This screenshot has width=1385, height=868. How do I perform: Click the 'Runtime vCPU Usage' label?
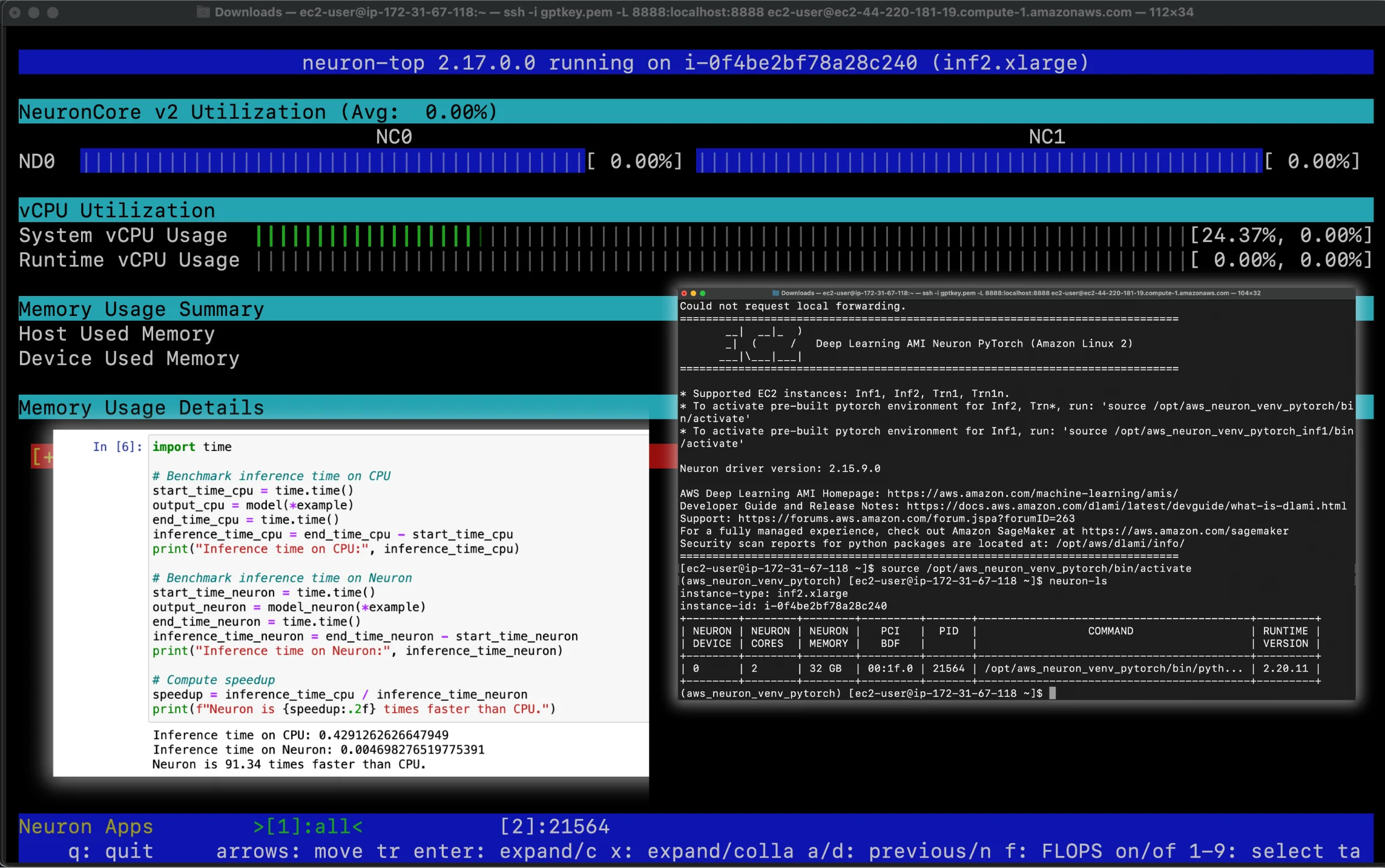130,260
